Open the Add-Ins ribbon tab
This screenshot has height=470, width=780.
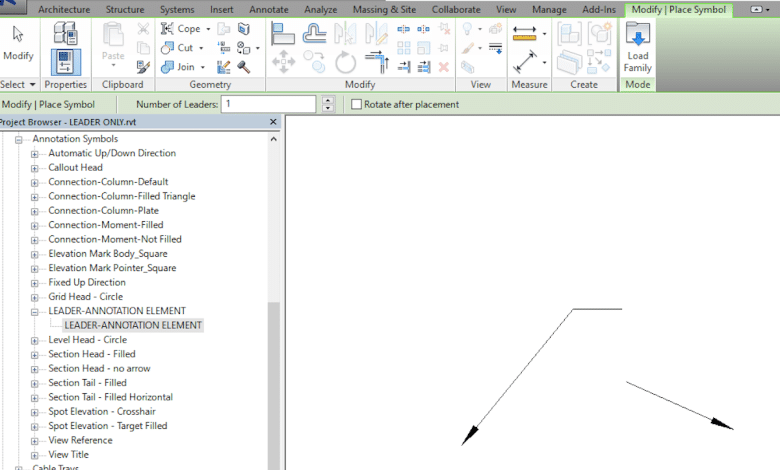coord(599,9)
